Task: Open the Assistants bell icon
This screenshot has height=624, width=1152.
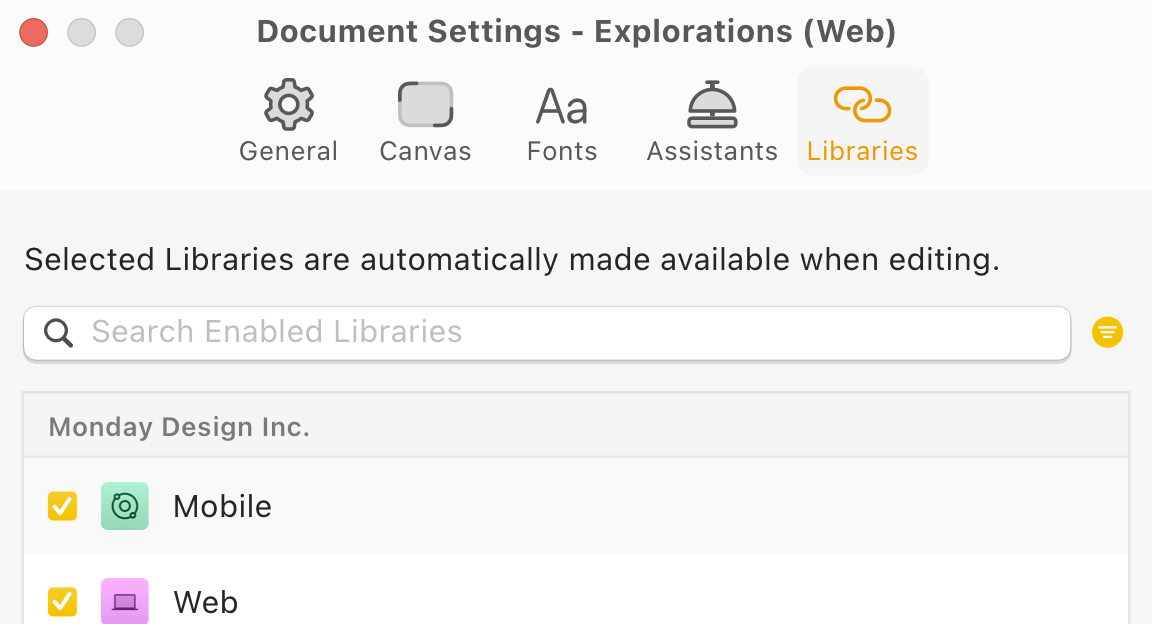Action: coord(712,105)
